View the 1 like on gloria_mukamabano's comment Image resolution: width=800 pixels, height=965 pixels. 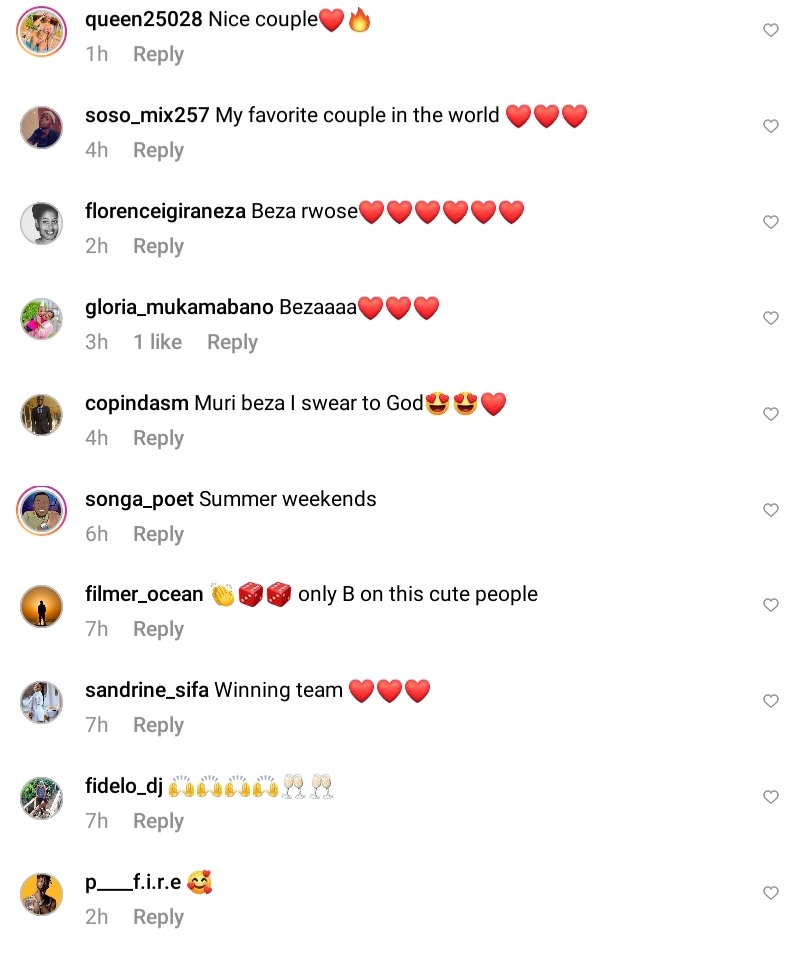pyautogui.click(x=158, y=342)
